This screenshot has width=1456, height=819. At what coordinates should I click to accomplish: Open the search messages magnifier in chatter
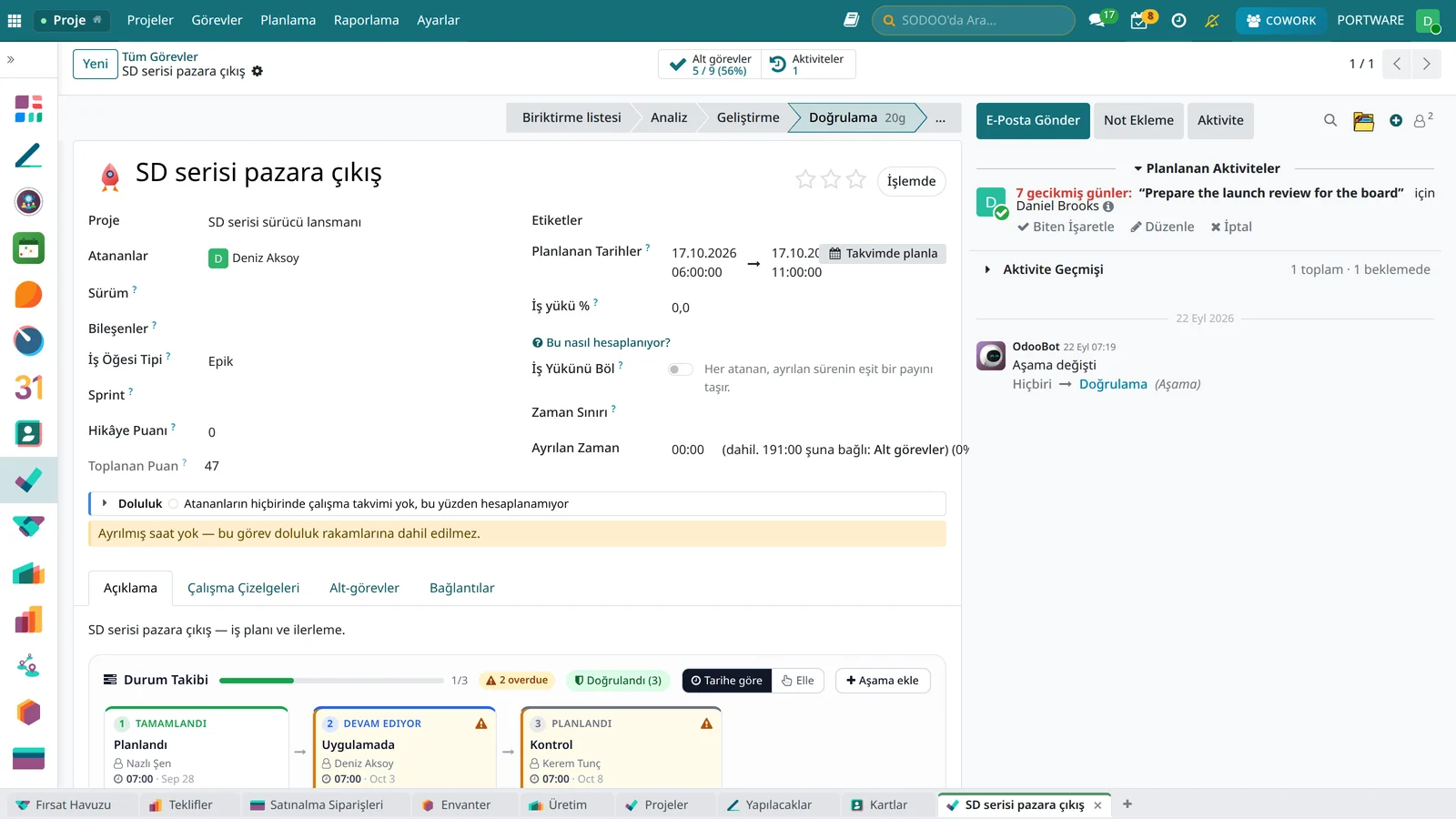pos(1330,120)
